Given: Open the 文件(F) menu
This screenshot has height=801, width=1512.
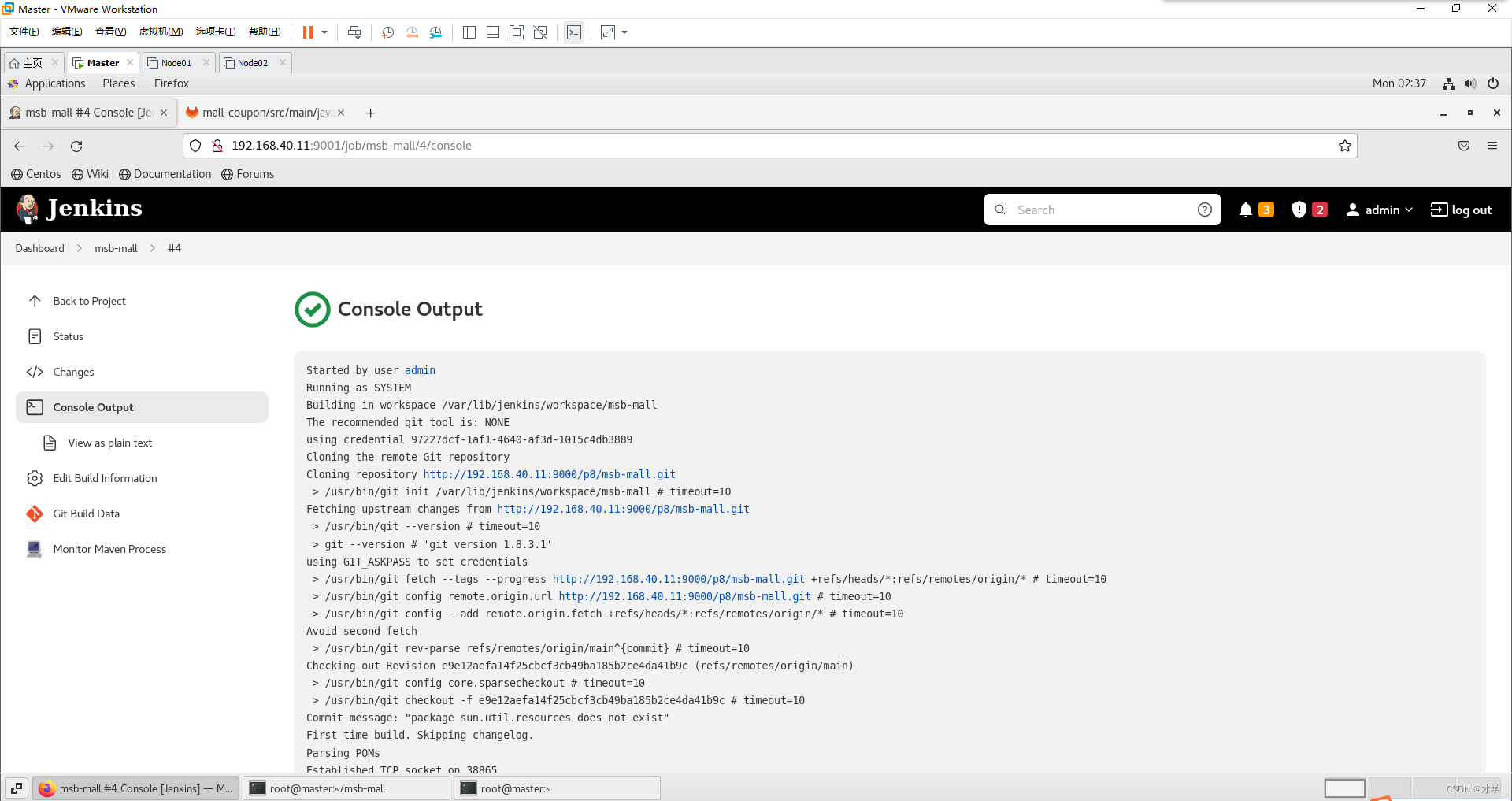Looking at the screenshot, I should (24, 32).
